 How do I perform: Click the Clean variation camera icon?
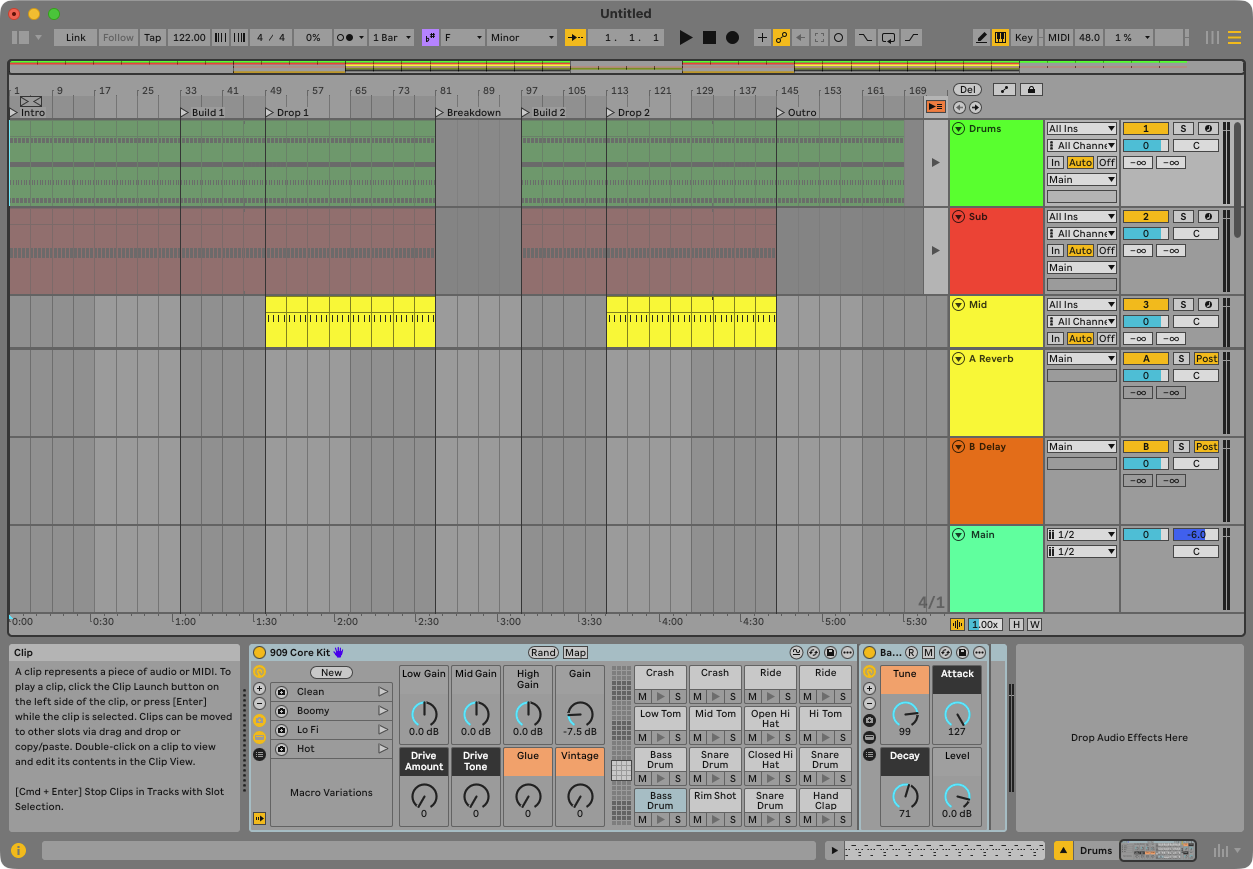281,692
